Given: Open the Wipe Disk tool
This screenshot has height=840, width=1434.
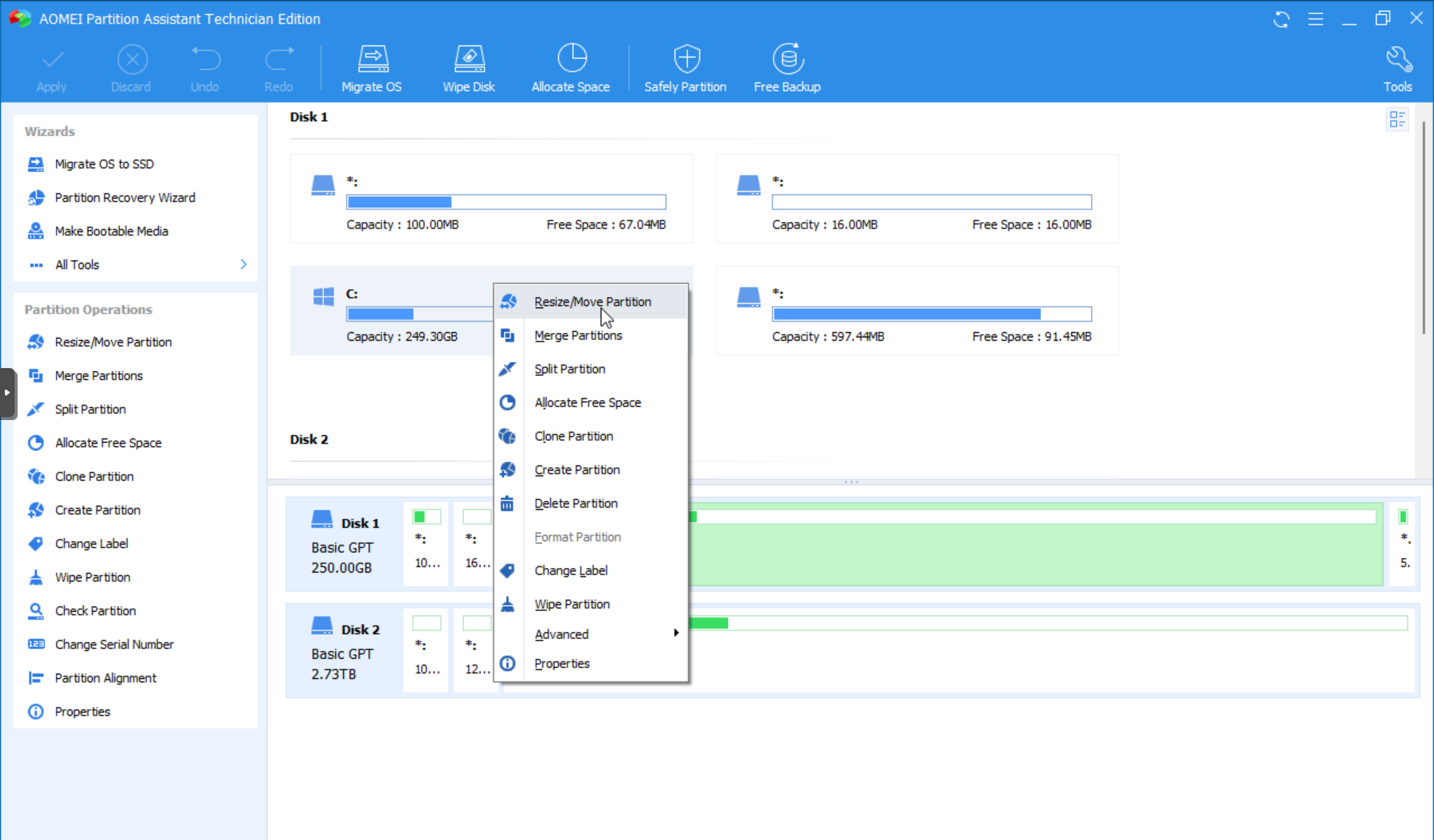Looking at the screenshot, I should 469,68.
